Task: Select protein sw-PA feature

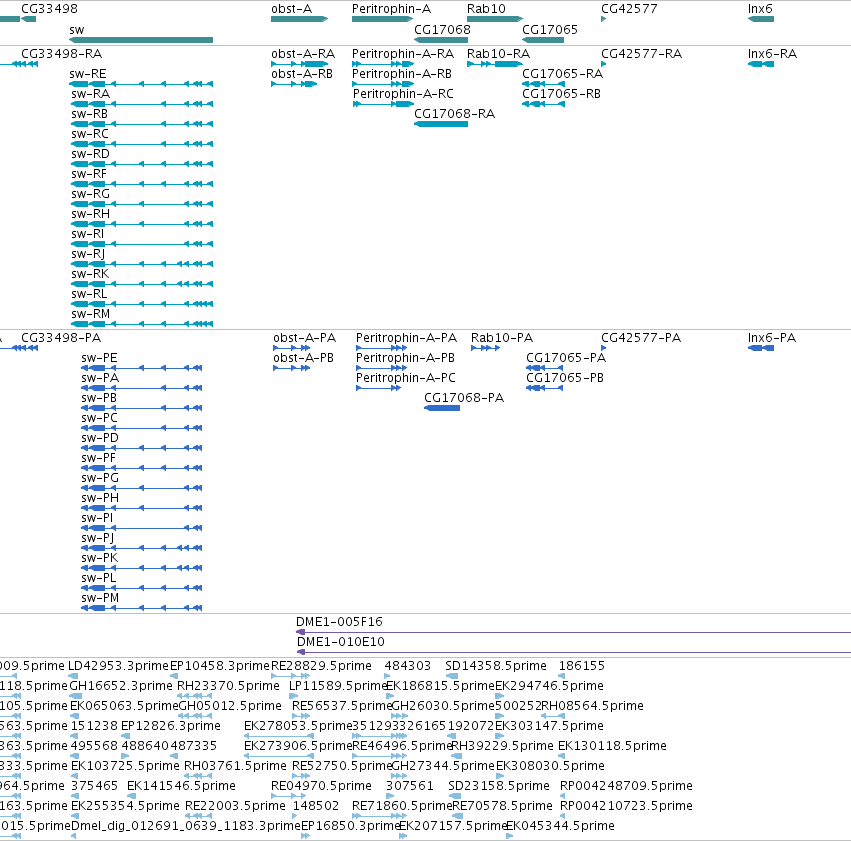Action: (142, 388)
